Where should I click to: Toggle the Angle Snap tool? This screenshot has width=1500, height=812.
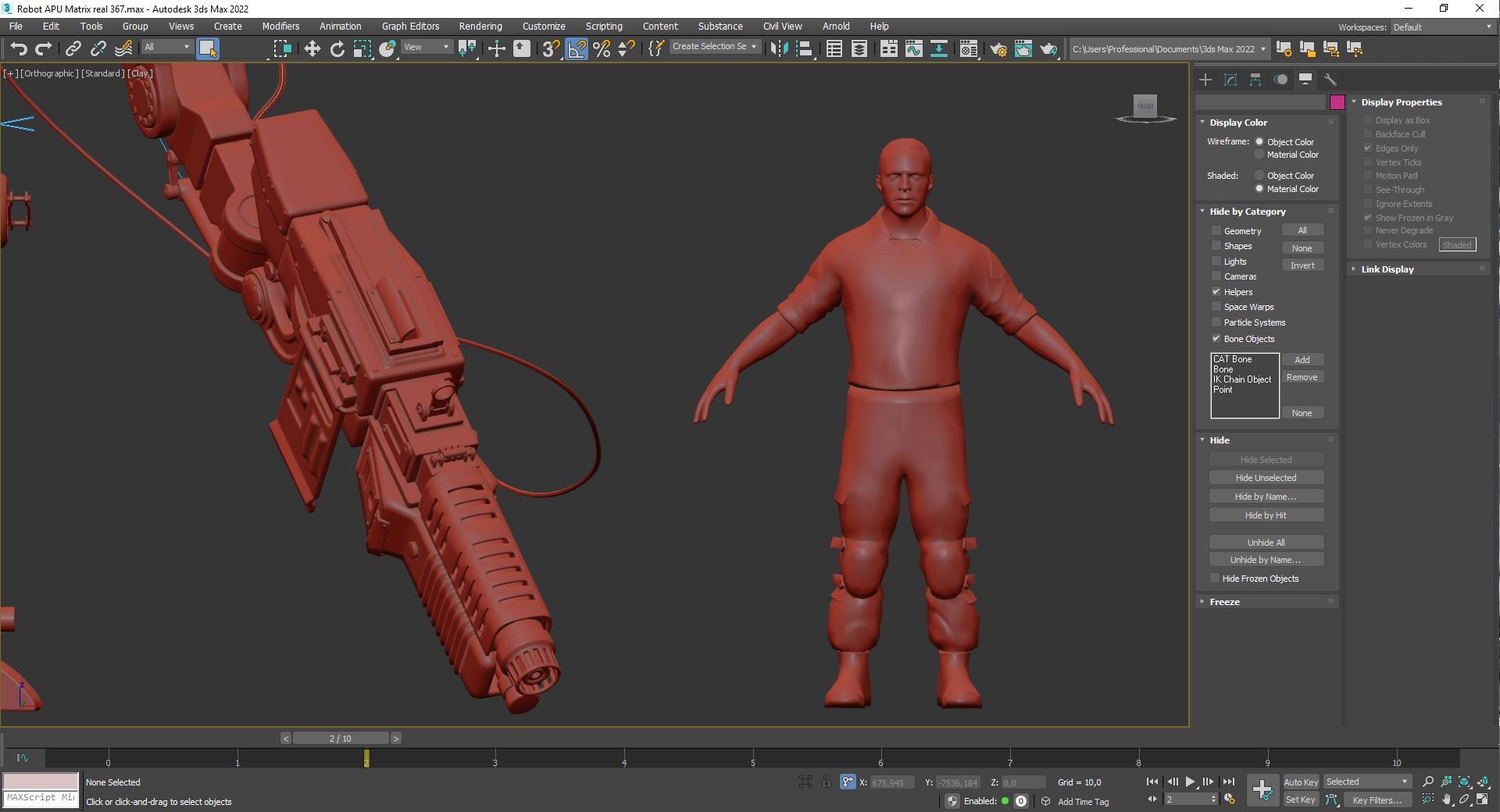click(577, 49)
